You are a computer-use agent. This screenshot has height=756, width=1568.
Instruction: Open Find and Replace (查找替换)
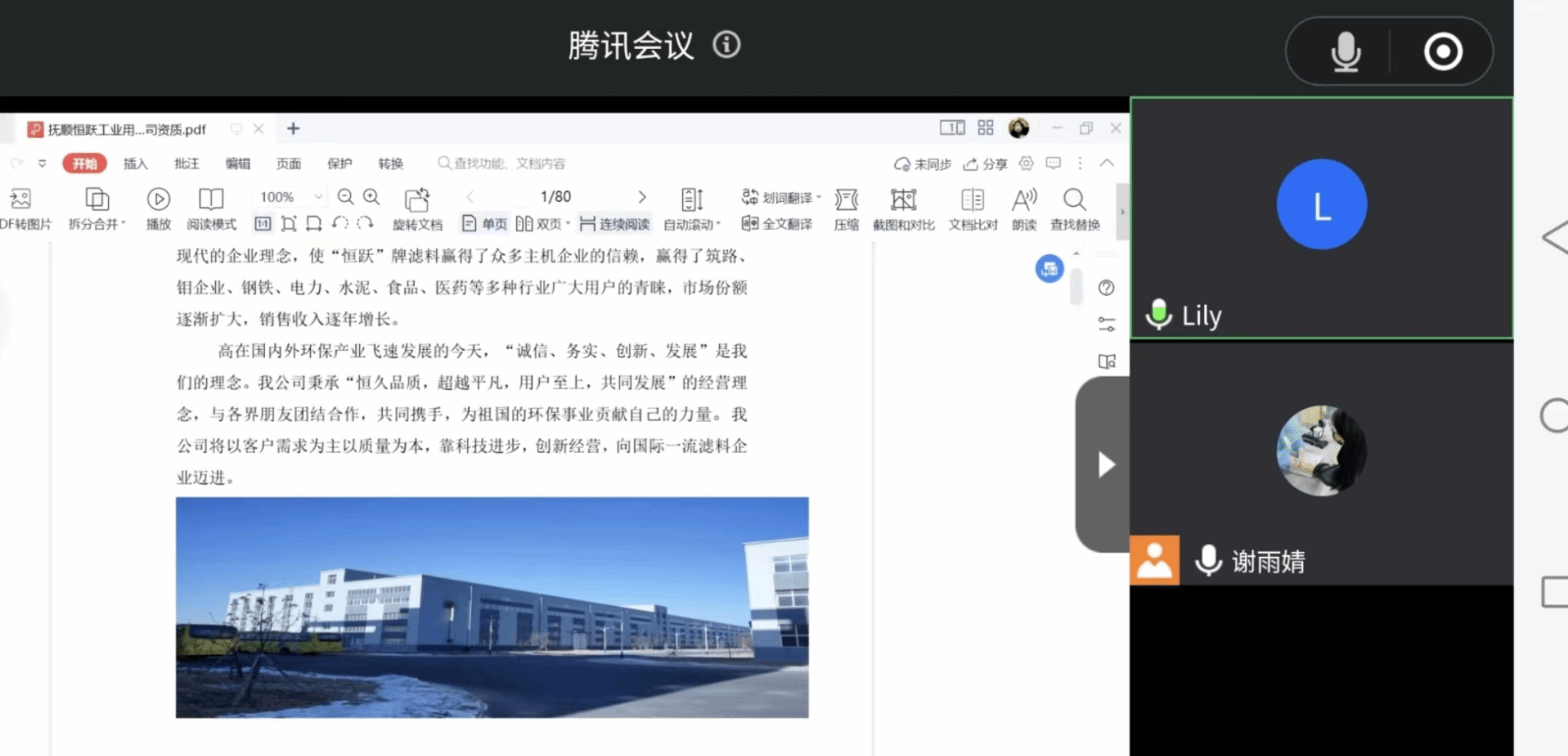[x=1074, y=208]
